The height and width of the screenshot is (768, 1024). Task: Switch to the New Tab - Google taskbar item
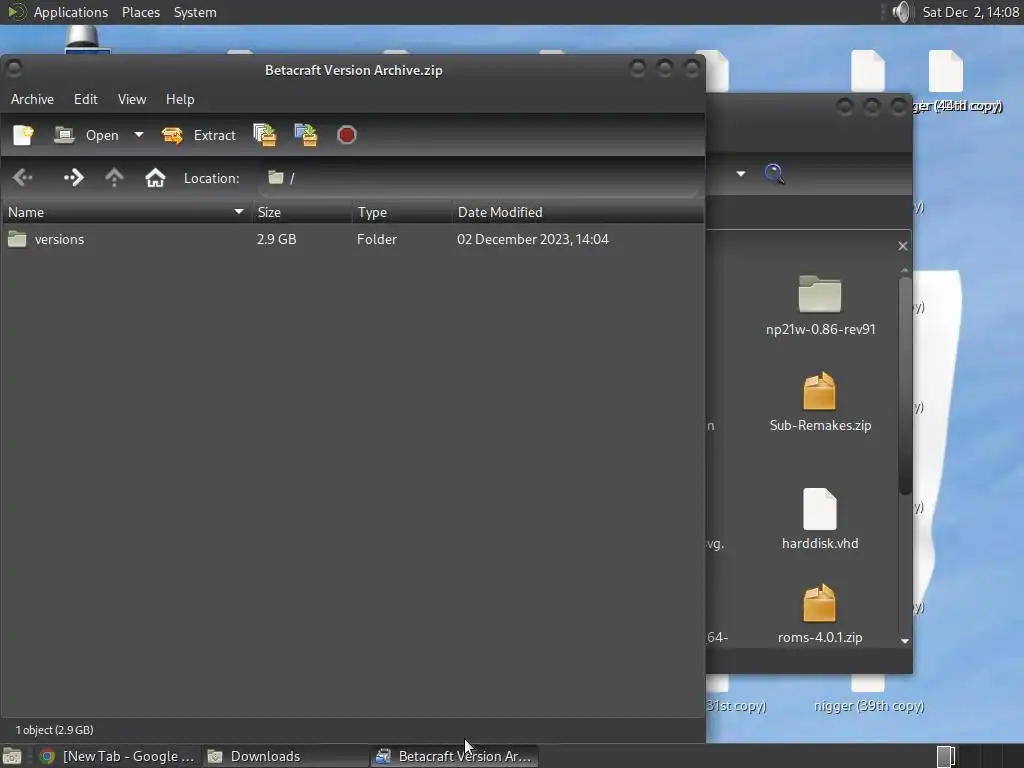click(118, 756)
